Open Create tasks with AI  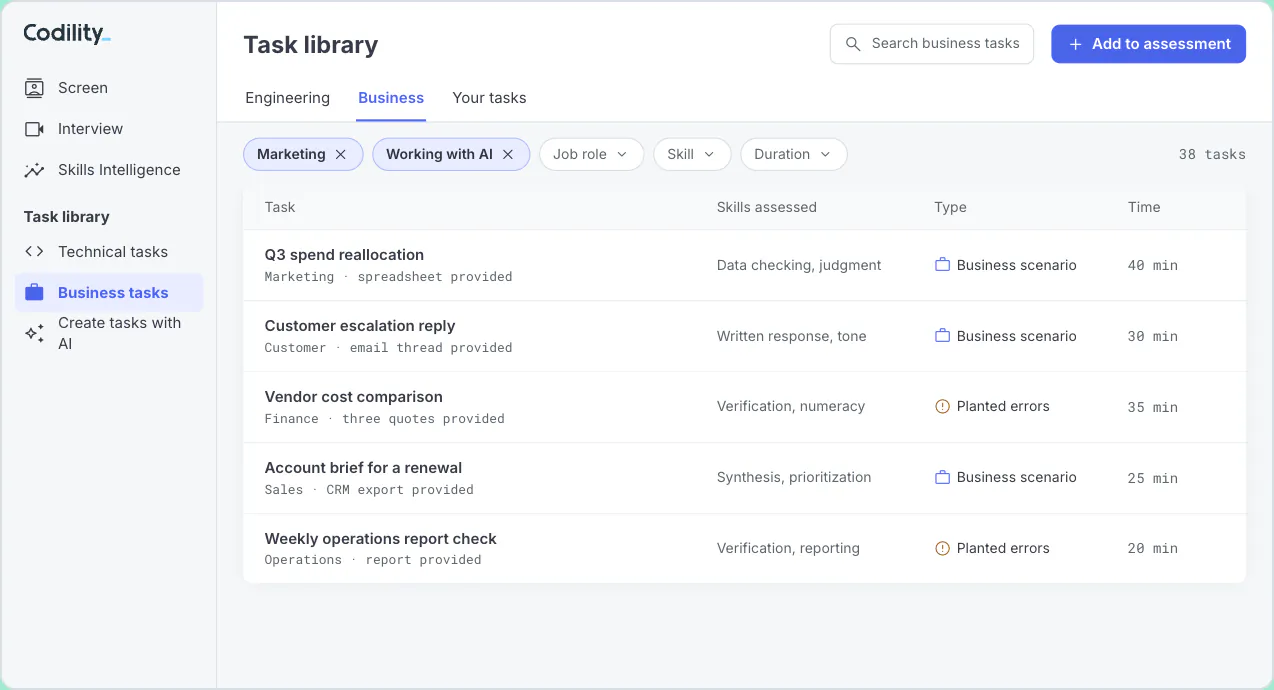tap(109, 333)
